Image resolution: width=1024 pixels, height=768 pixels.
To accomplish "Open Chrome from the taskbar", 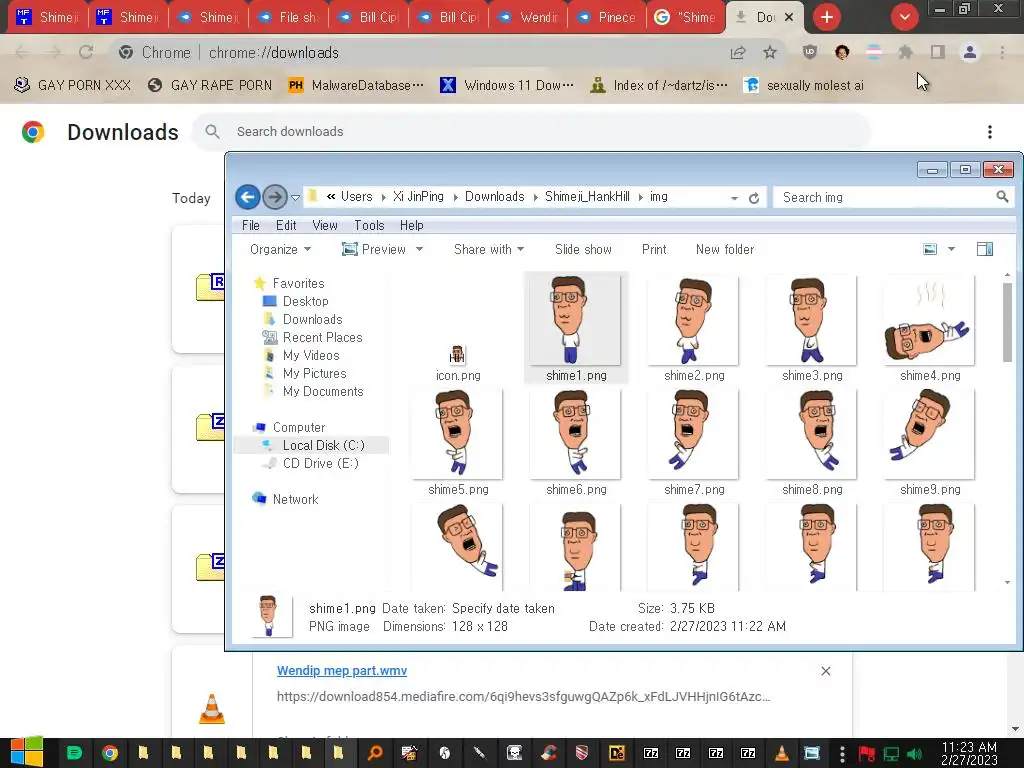I will [x=109, y=753].
